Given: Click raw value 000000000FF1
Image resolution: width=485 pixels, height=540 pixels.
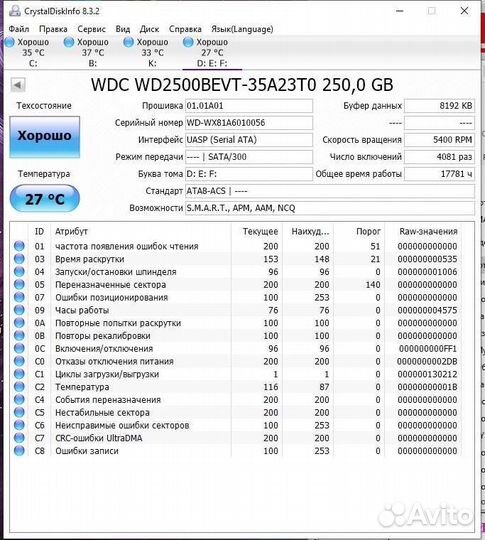Looking at the screenshot, I should pyautogui.click(x=427, y=349).
